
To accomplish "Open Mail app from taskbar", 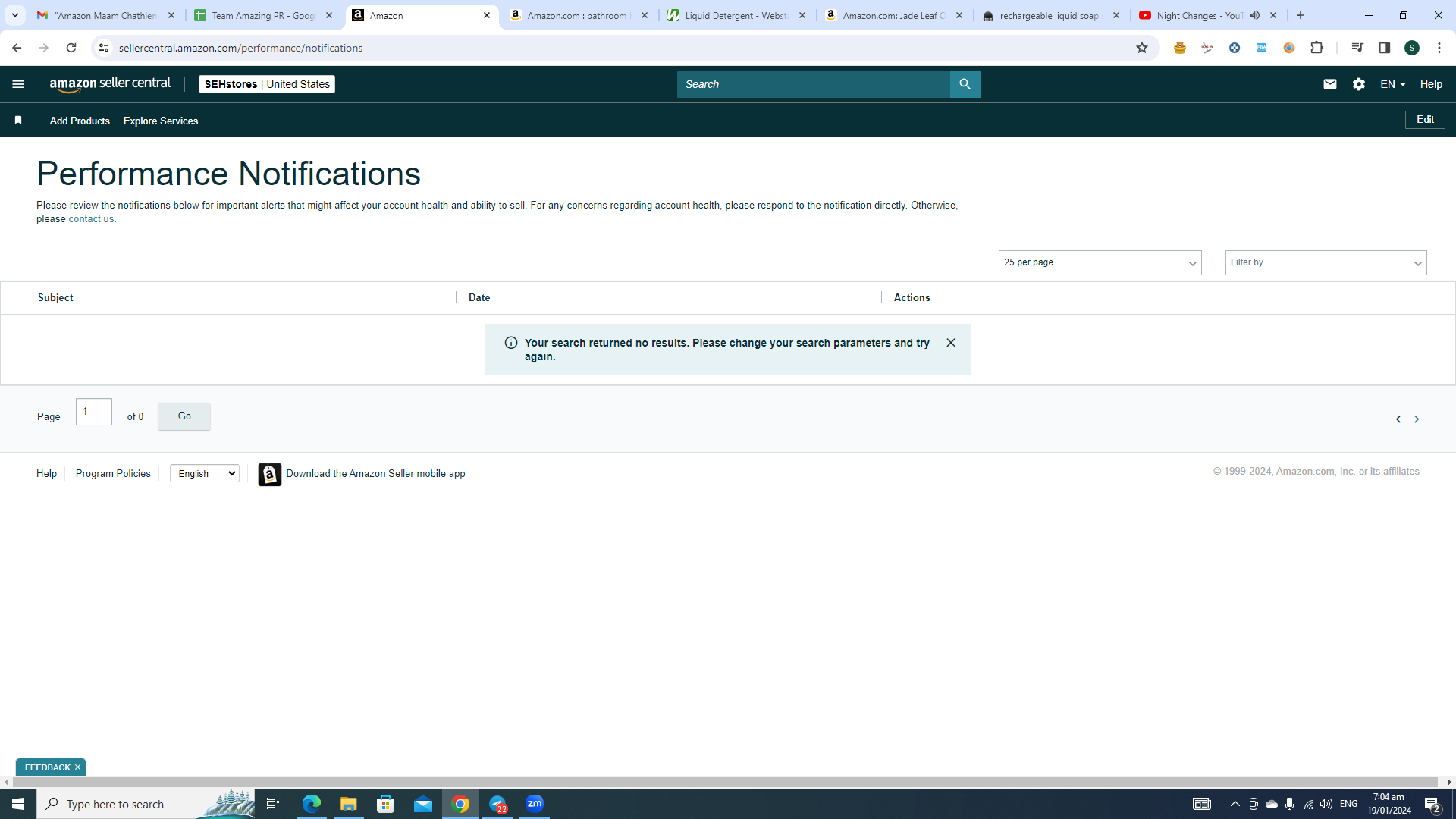I will click(423, 804).
